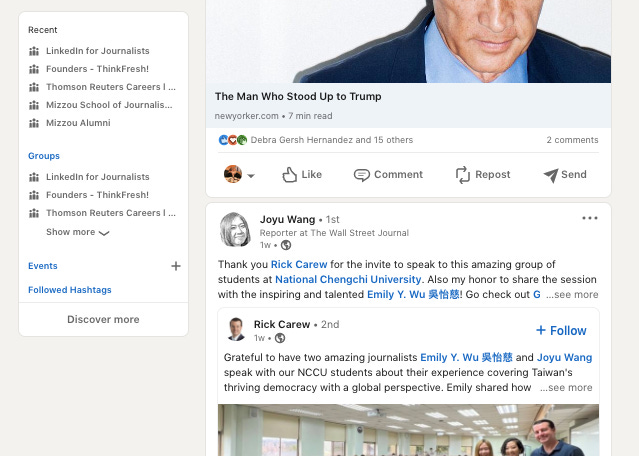Open Thomson Reuters Careers in Recent list

[111, 87]
